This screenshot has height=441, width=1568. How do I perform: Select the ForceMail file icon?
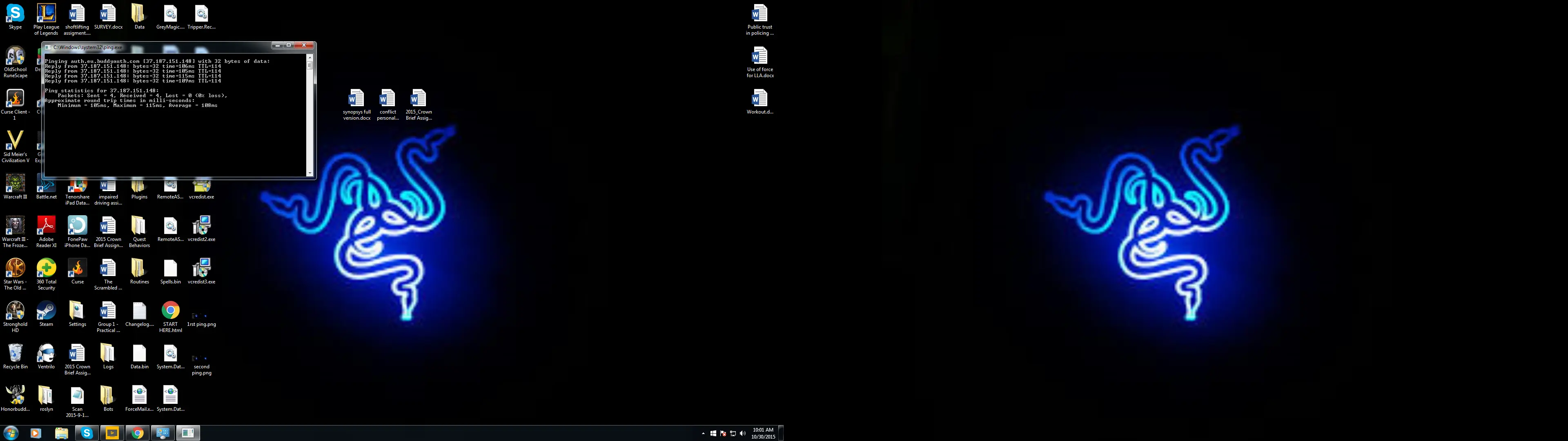[139, 399]
